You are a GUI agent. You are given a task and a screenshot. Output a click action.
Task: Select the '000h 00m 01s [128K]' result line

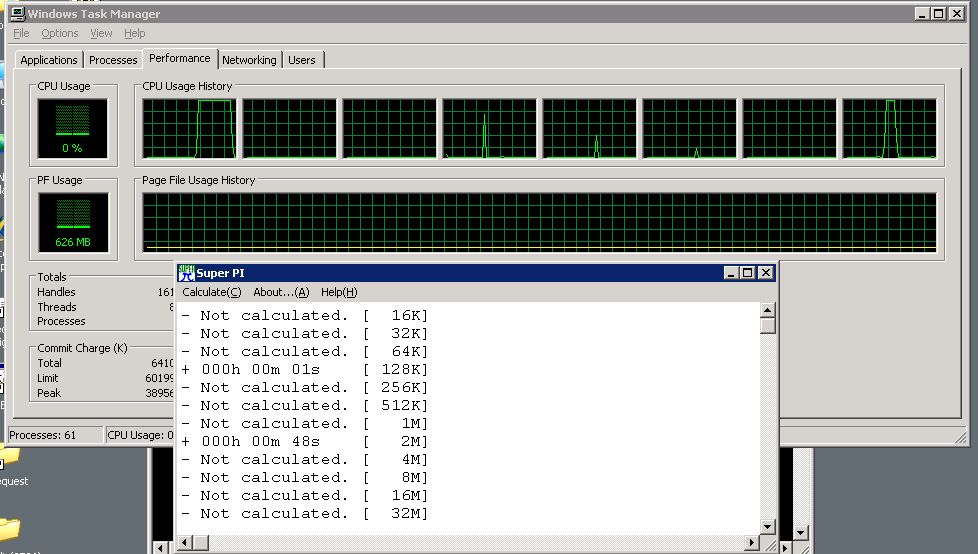[x=304, y=369]
